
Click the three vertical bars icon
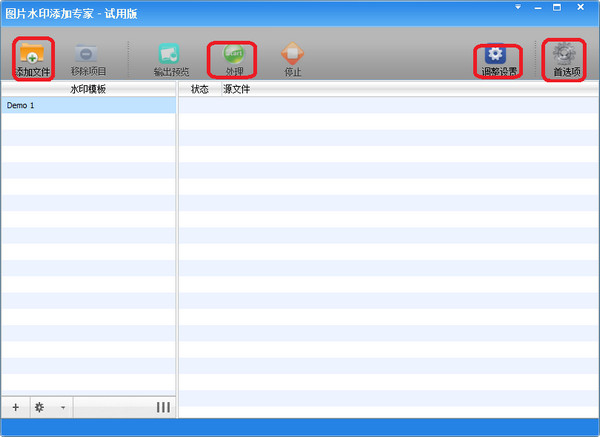[x=163, y=407]
